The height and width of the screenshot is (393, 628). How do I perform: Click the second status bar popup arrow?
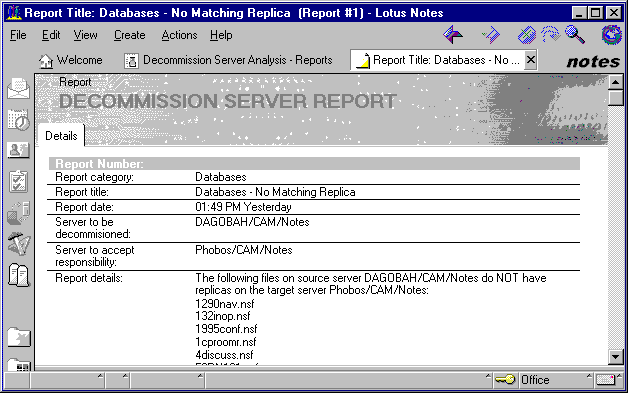[x=125, y=376]
